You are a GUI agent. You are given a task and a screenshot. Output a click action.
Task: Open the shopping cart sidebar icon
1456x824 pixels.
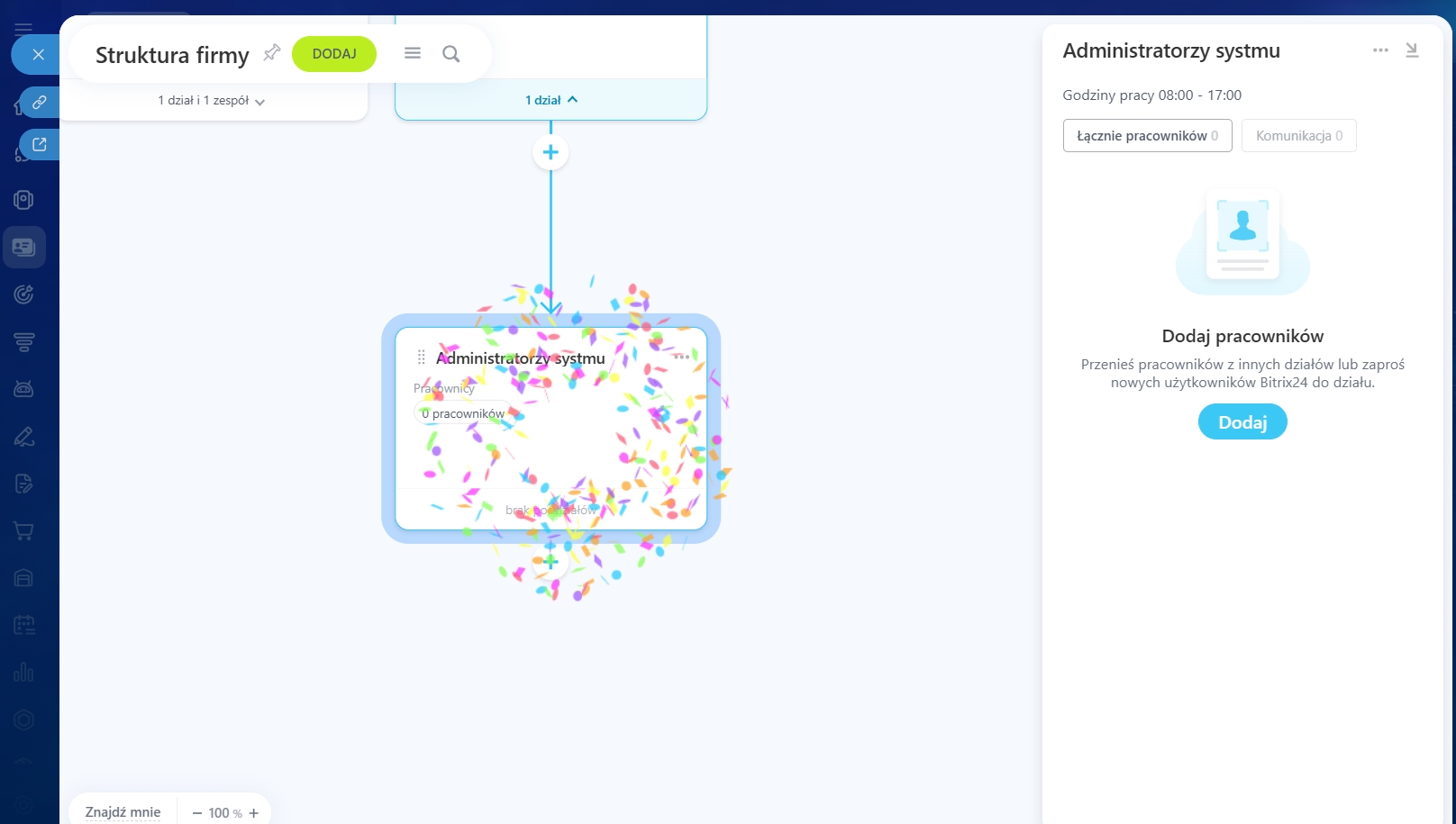pos(24,531)
